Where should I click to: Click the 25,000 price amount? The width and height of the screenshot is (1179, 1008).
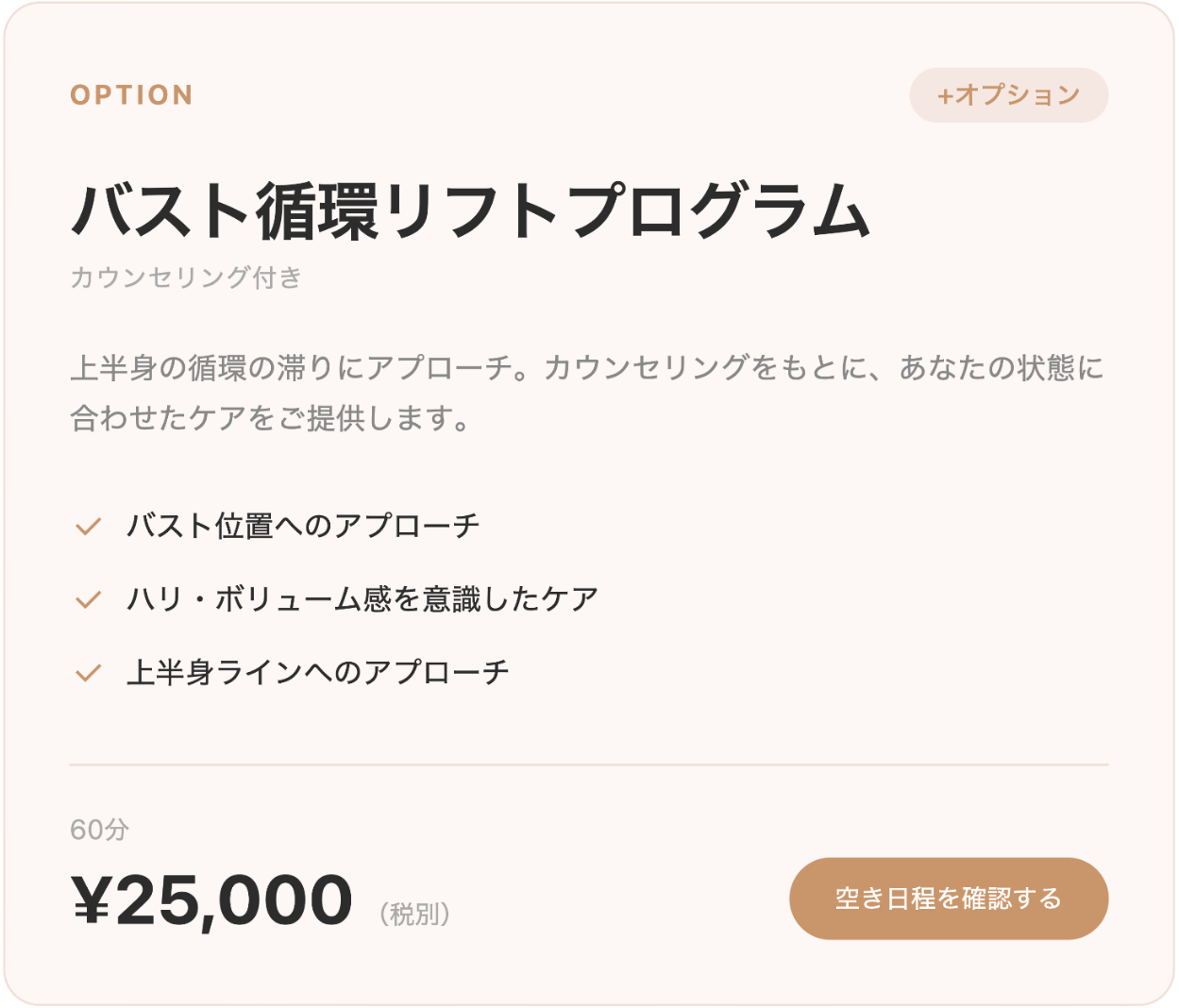234,899
